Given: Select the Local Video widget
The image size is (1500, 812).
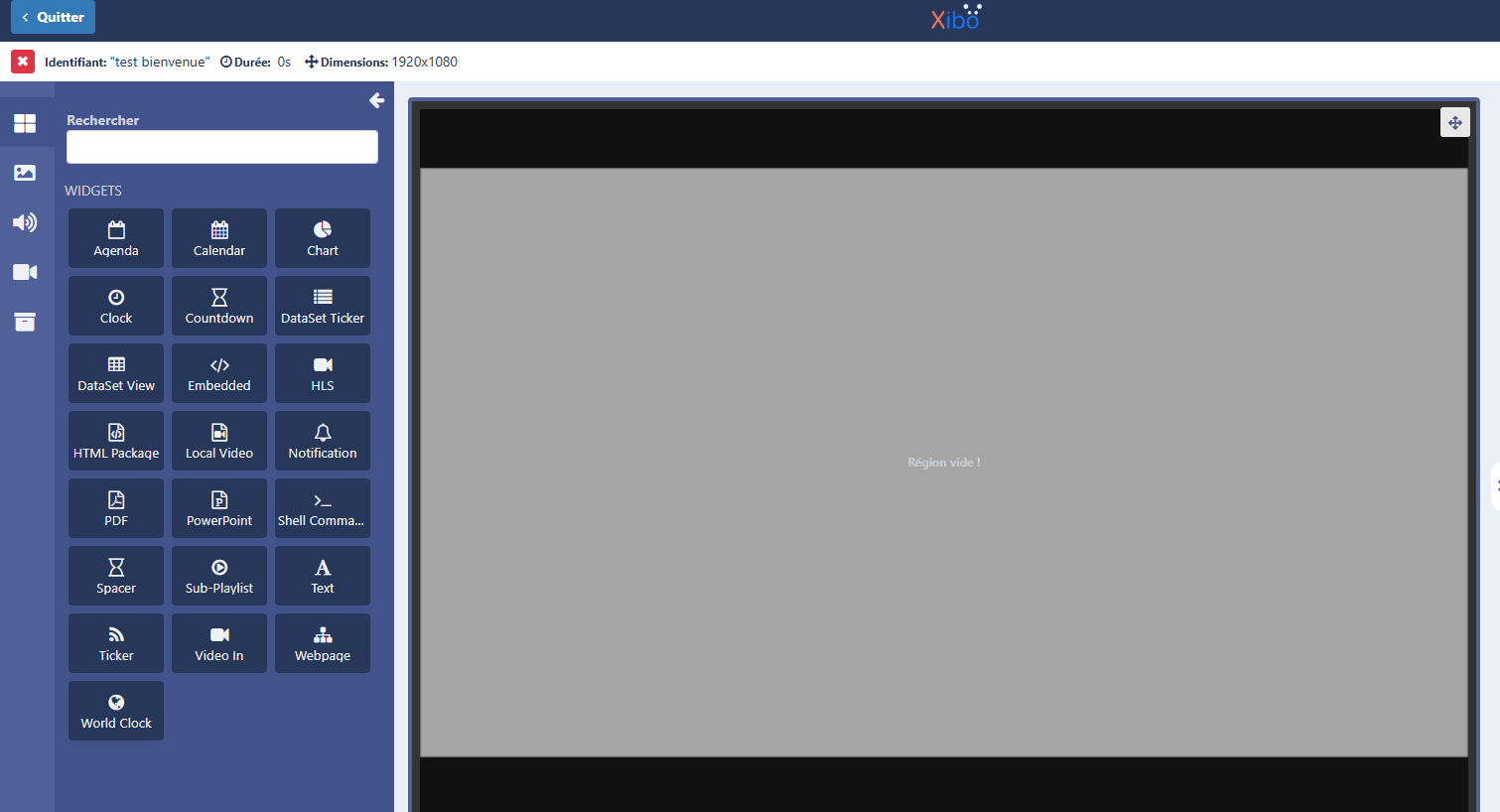Looking at the screenshot, I should point(219,441).
